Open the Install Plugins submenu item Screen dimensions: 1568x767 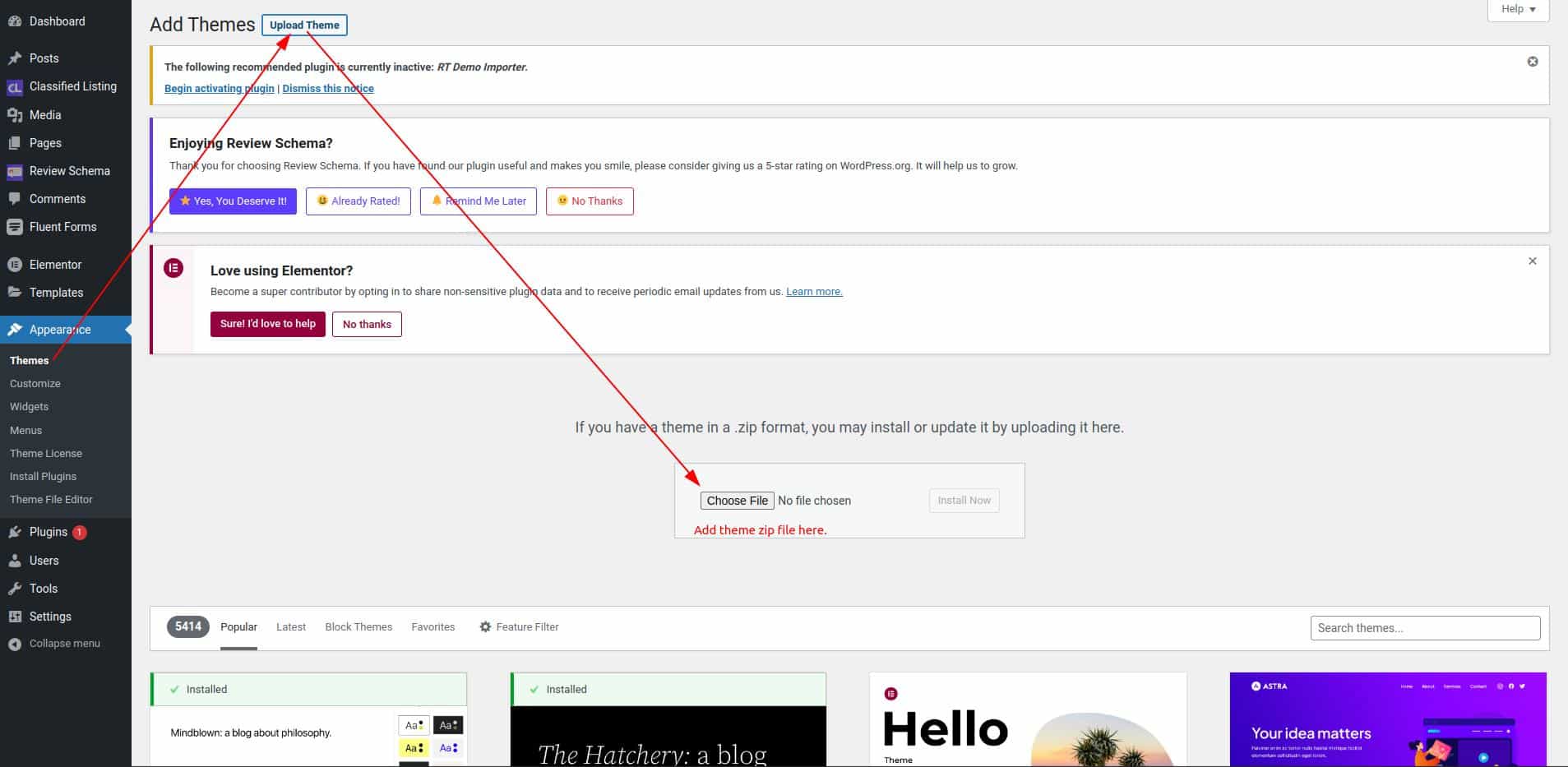[44, 477]
